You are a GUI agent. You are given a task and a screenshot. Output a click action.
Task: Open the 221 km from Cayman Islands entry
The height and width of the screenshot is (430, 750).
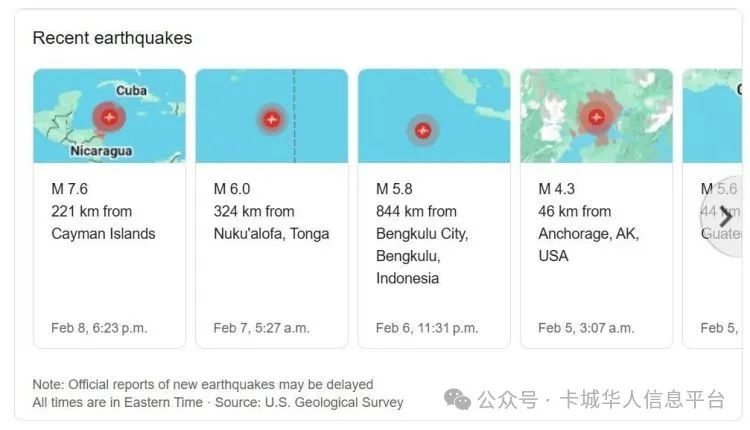tap(103, 222)
